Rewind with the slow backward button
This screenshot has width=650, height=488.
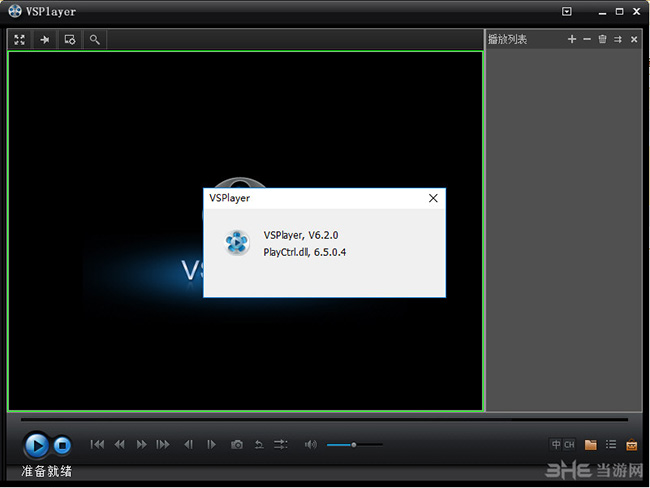[x=119, y=444]
